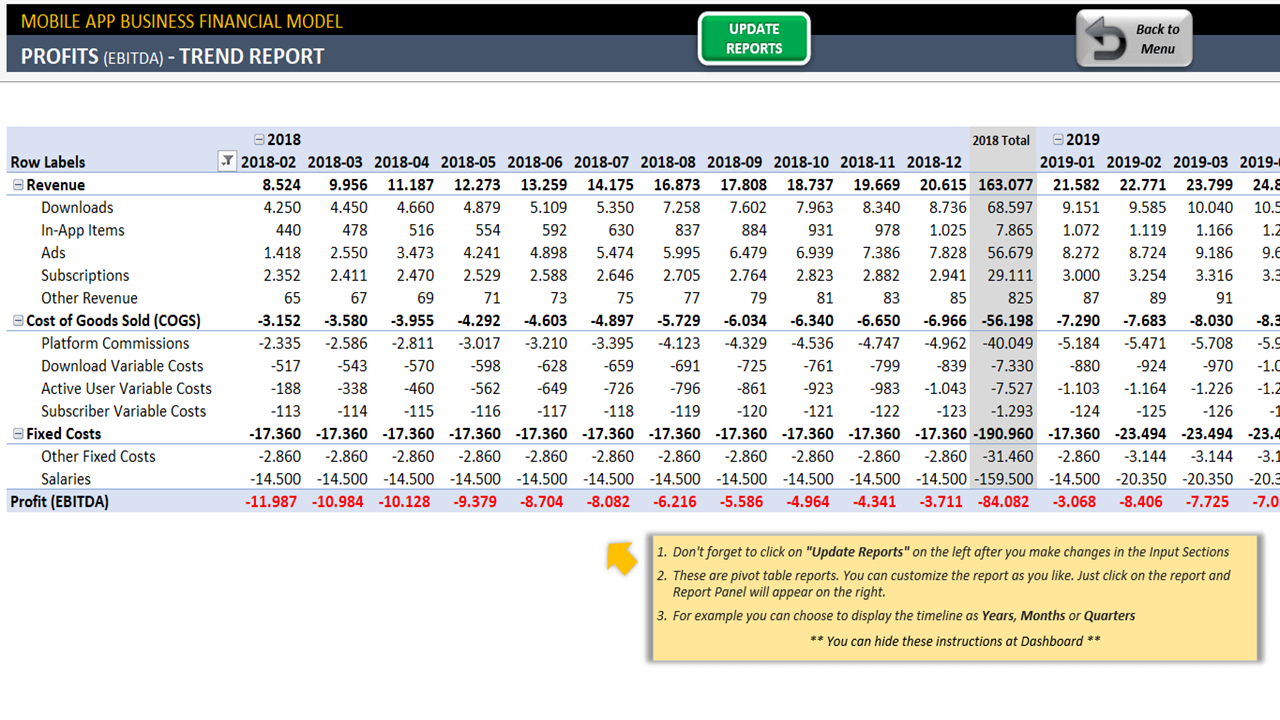Select the 2018-12 profit value -3.711
The height and width of the screenshot is (720, 1280).
[941, 502]
